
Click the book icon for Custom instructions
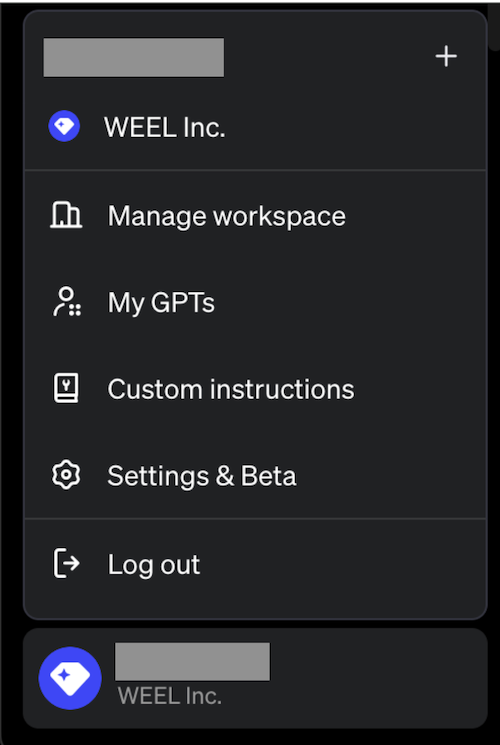[x=66, y=388]
